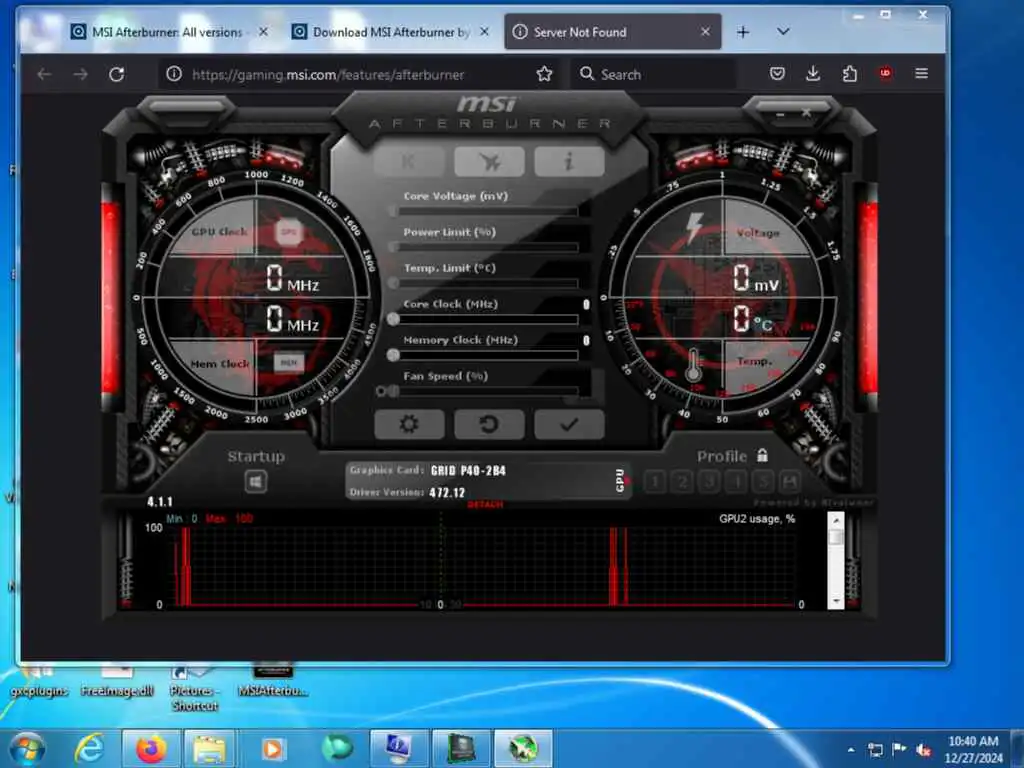Click the Firefox Search box
The height and width of the screenshot is (768, 1024).
pos(653,74)
